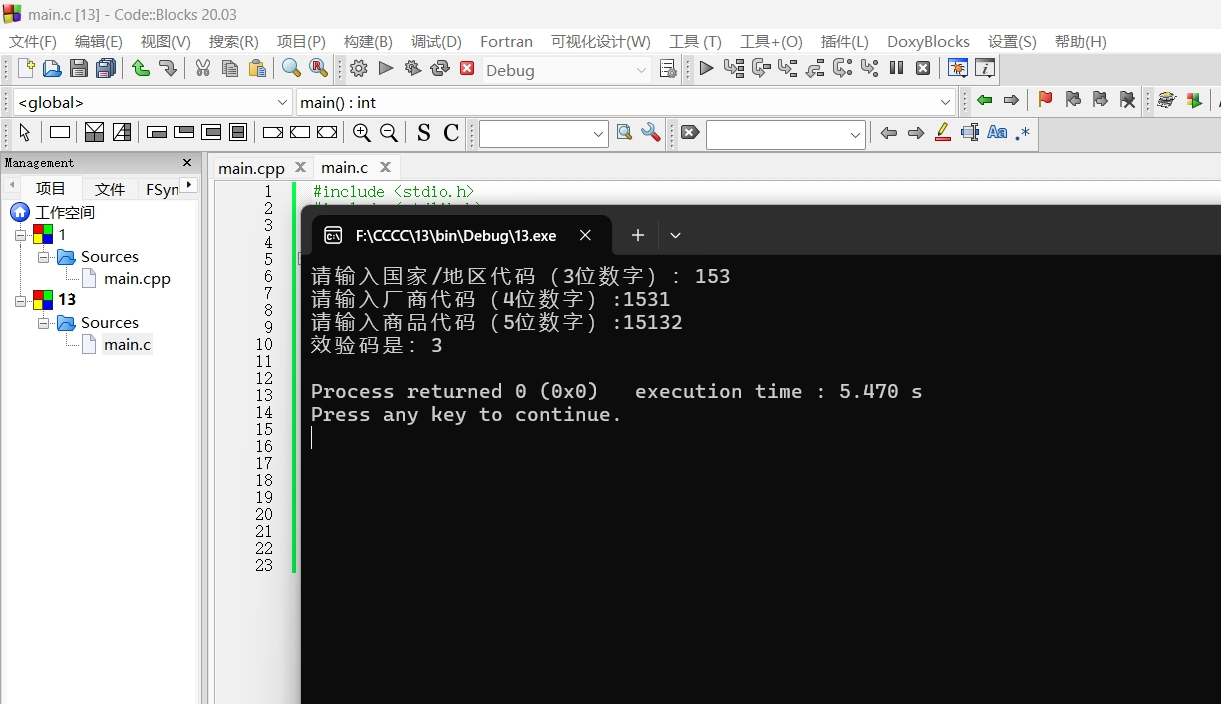Screen dimensions: 1221x704
Task: Build and run using the gear-play icon
Action: [x=413, y=68]
